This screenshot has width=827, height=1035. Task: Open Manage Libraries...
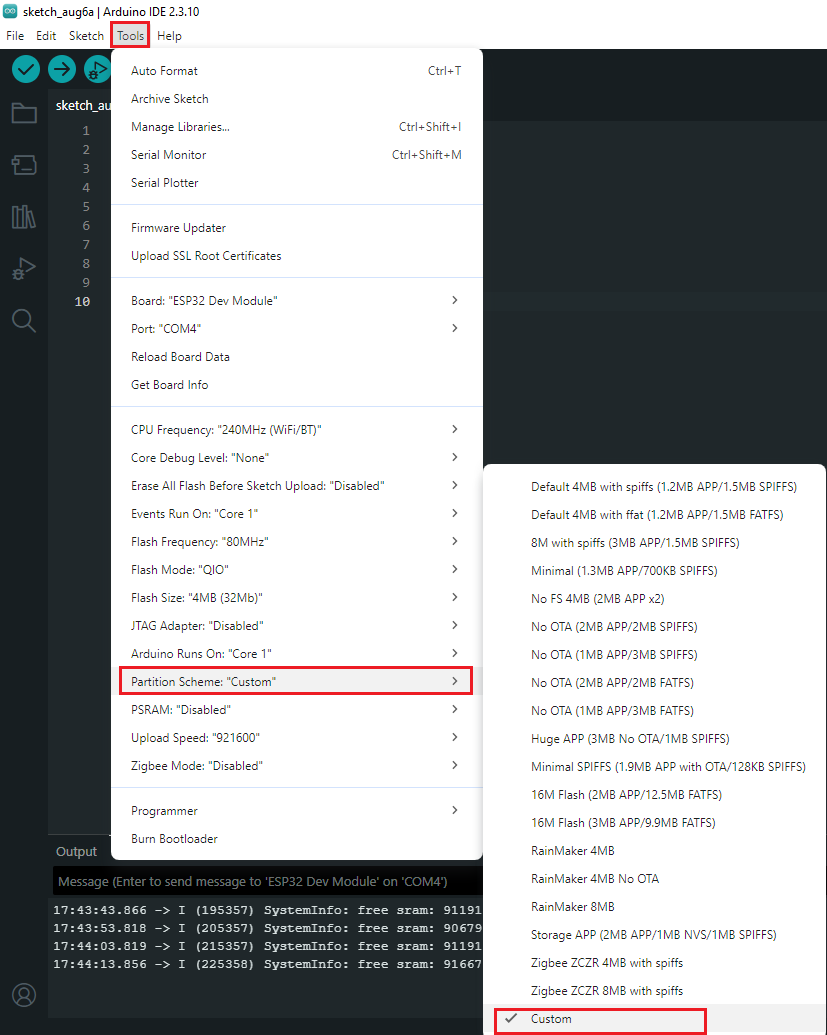point(297,127)
